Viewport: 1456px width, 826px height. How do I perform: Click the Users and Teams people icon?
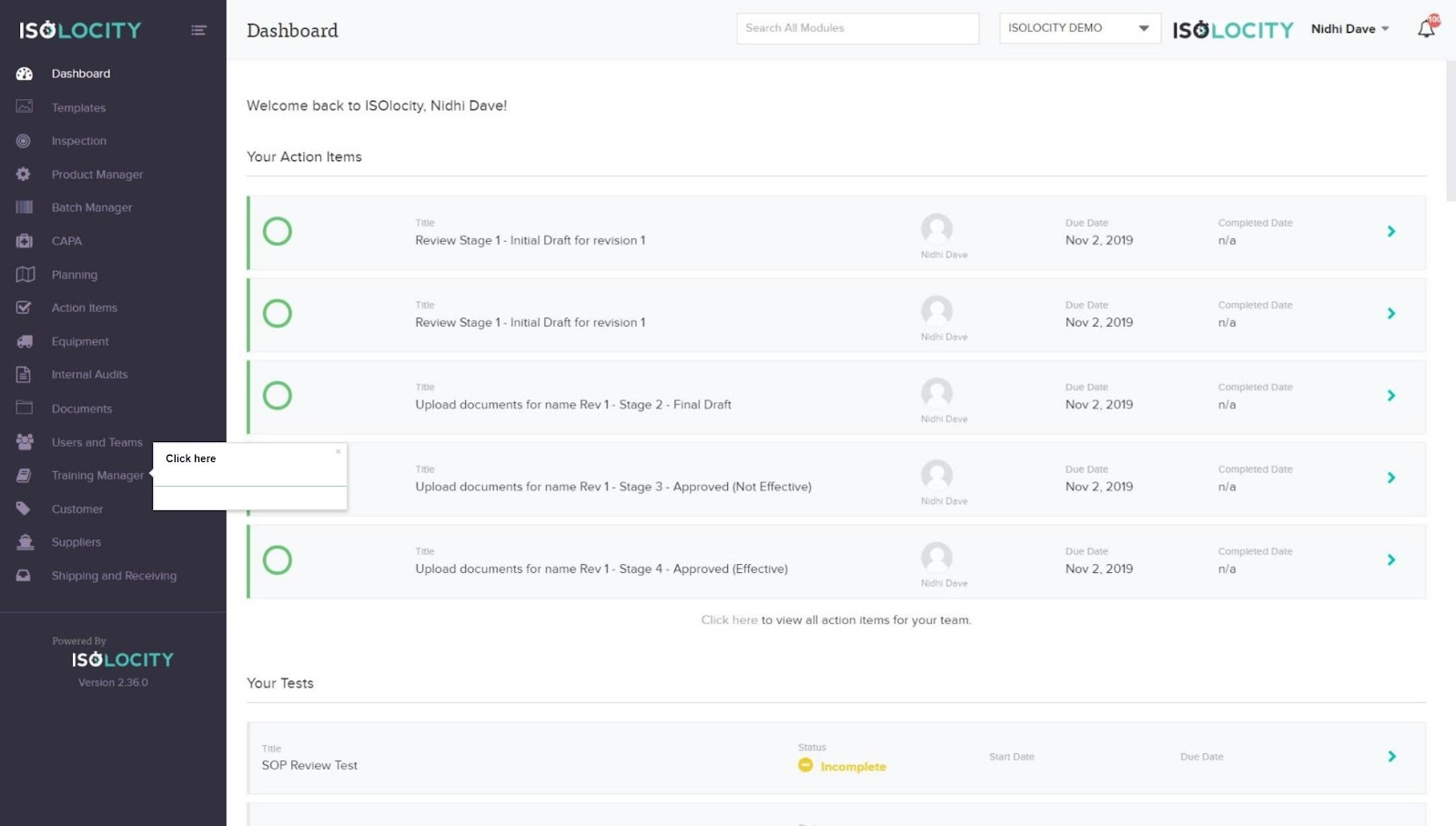click(x=25, y=441)
